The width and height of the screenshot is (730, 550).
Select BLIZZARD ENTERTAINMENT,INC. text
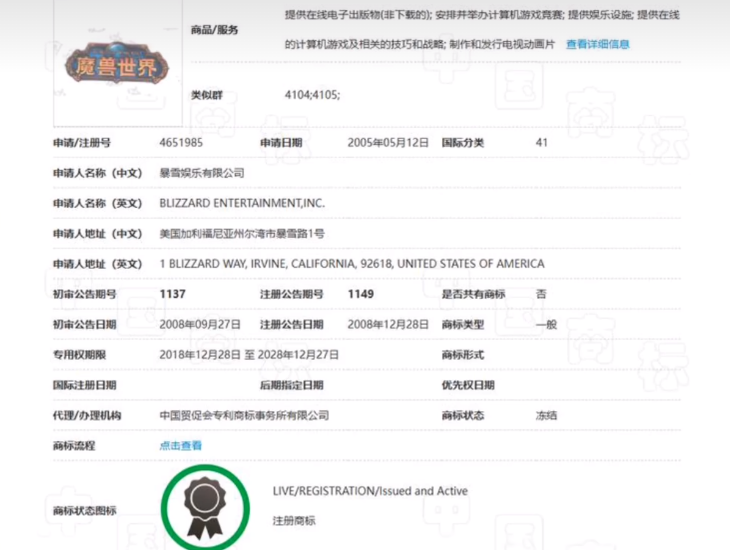pyautogui.click(x=242, y=203)
